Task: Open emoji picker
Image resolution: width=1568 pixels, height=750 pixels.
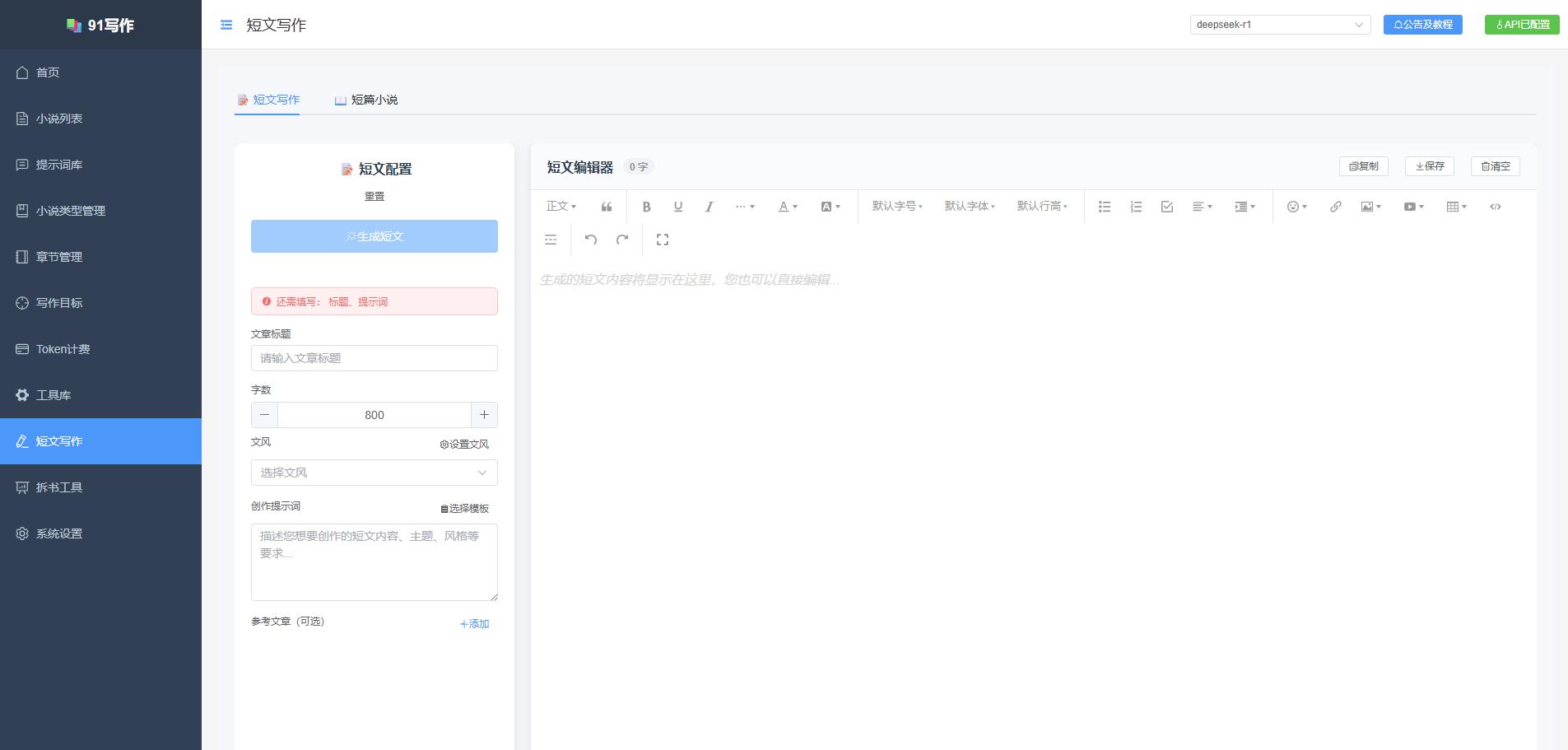Action: (x=1297, y=207)
